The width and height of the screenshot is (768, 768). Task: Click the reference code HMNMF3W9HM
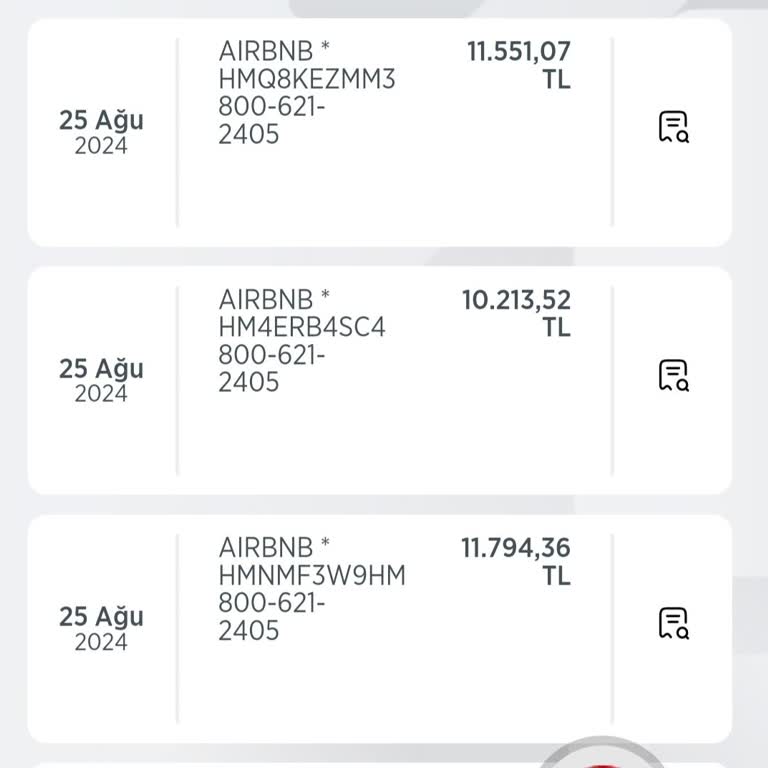tap(311, 576)
